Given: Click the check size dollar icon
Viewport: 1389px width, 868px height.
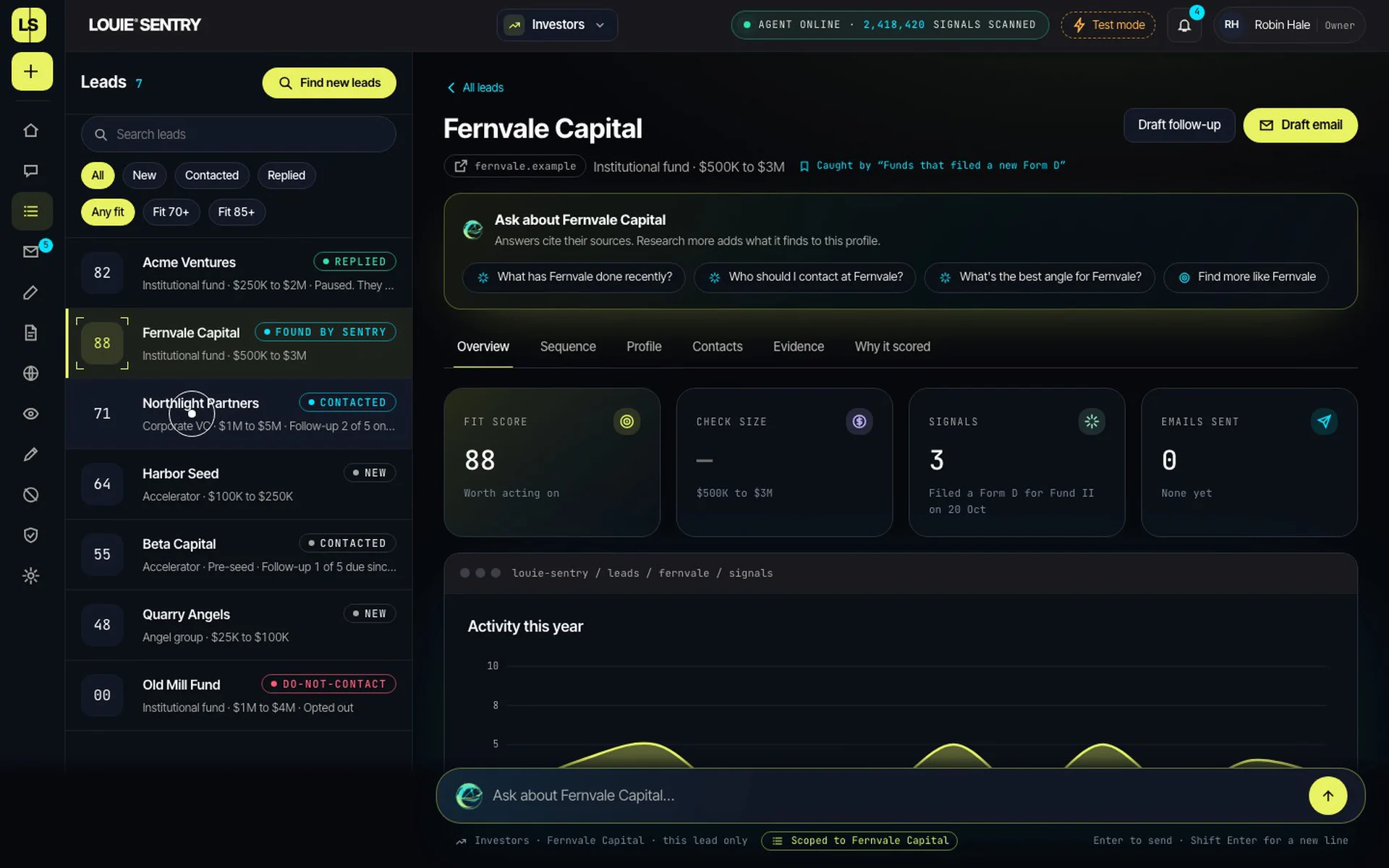Looking at the screenshot, I should 859,421.
